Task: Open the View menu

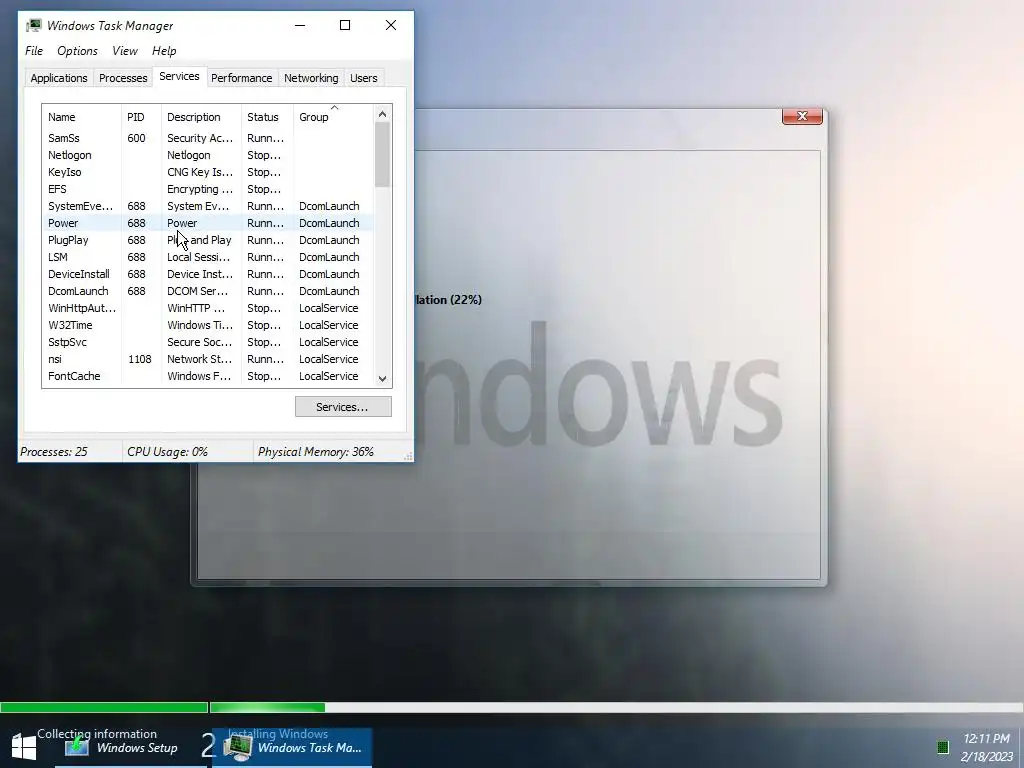Action: [125, 51]
